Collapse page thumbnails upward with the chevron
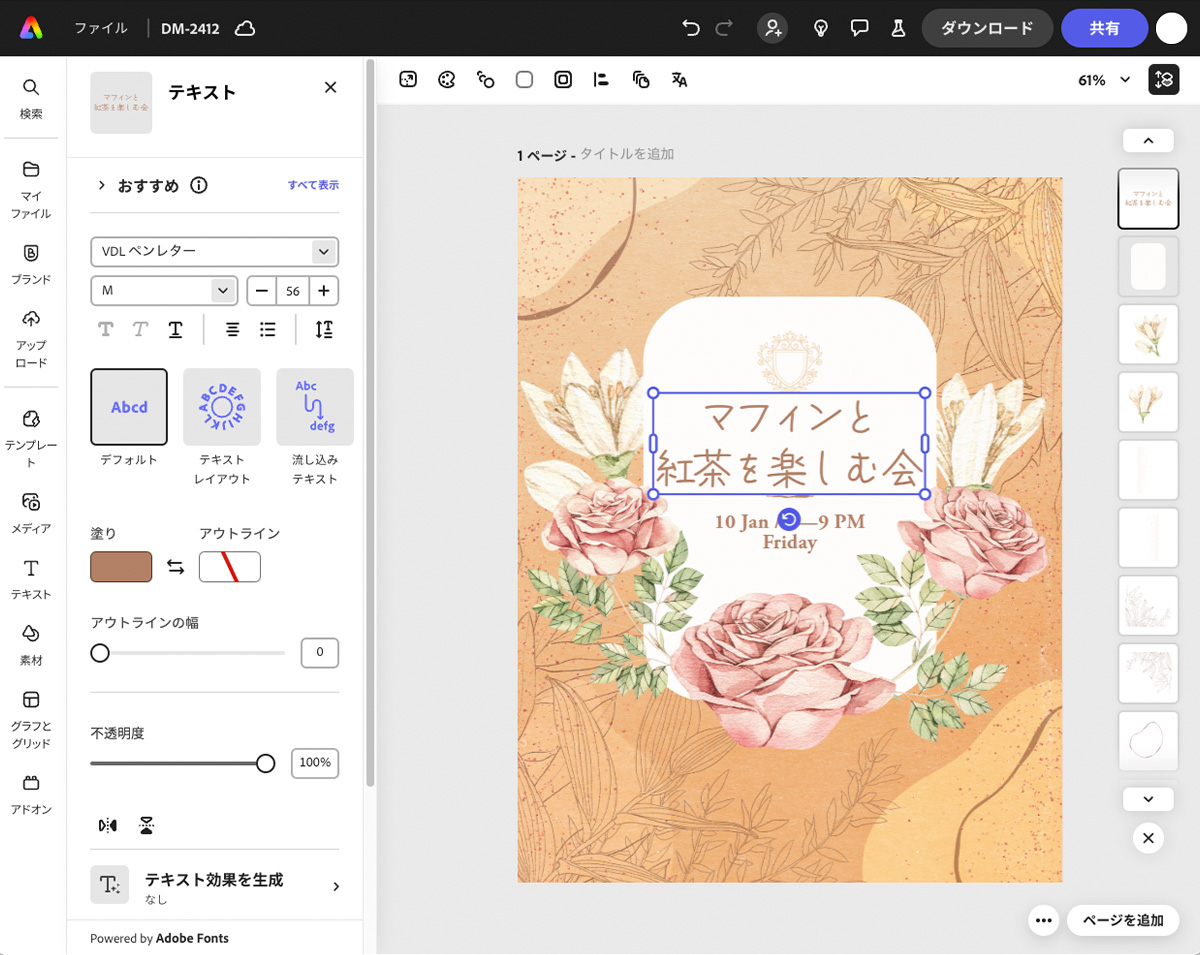The height and width of the screenshot is (955, 1200). coord(1148,140)
